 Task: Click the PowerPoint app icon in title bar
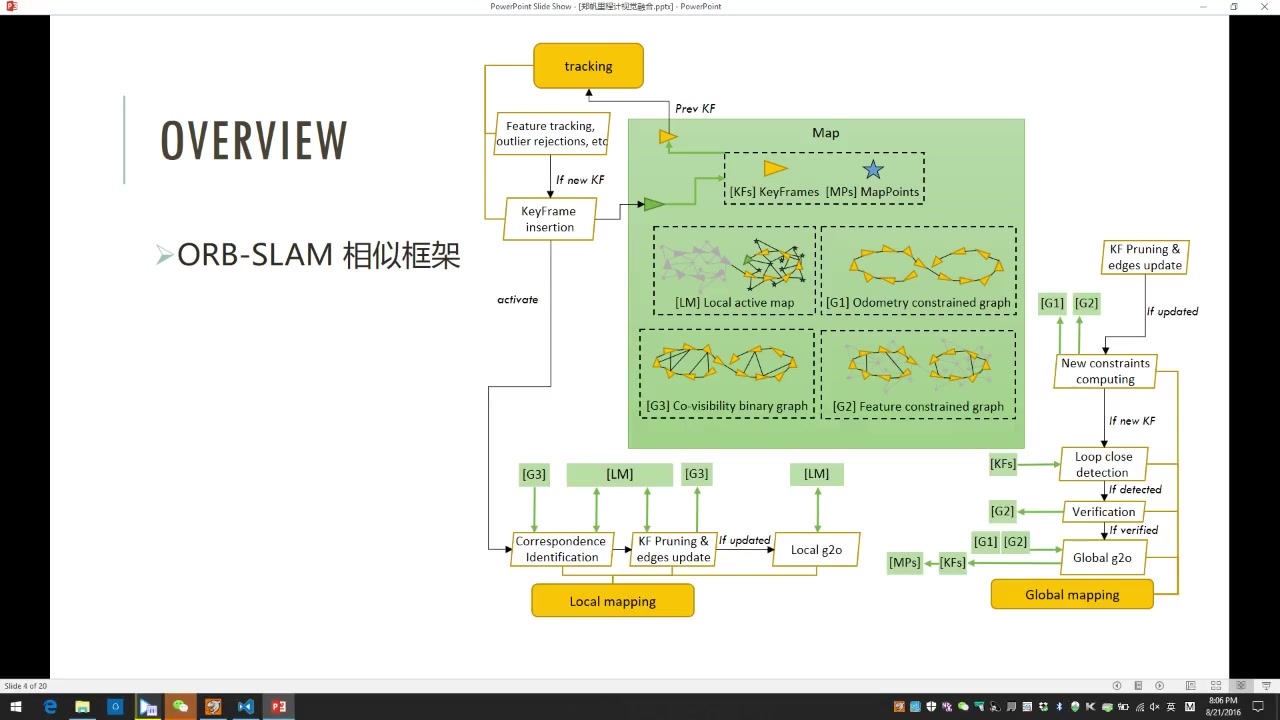[x=11, y=6]
